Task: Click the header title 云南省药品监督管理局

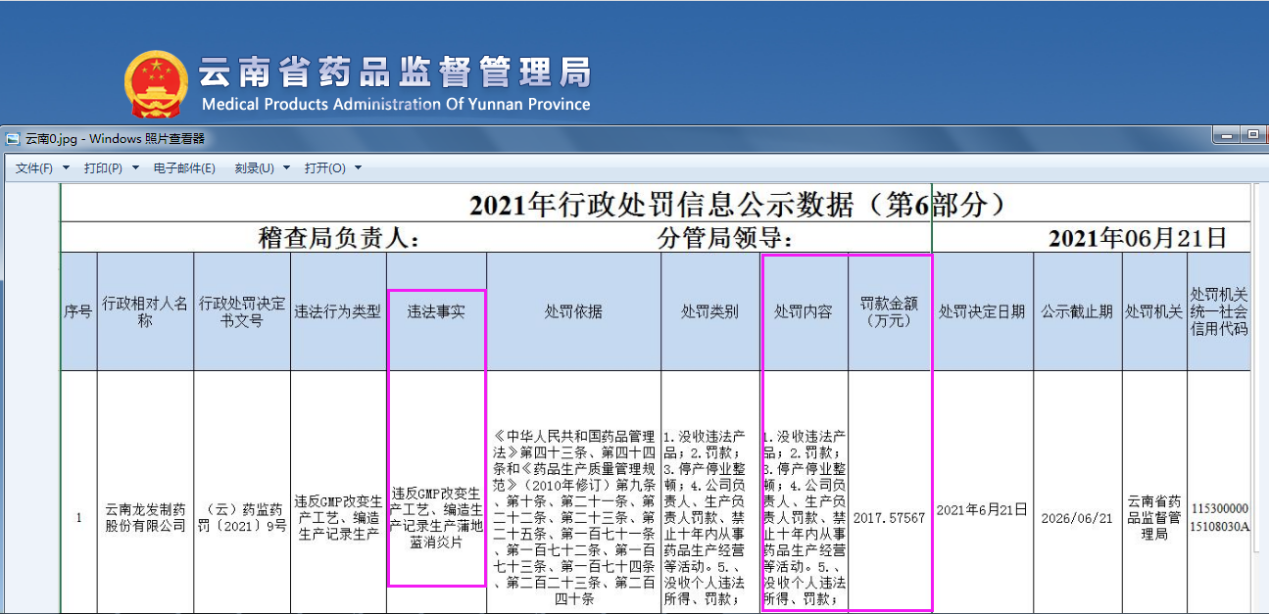Action: [395, 72]
